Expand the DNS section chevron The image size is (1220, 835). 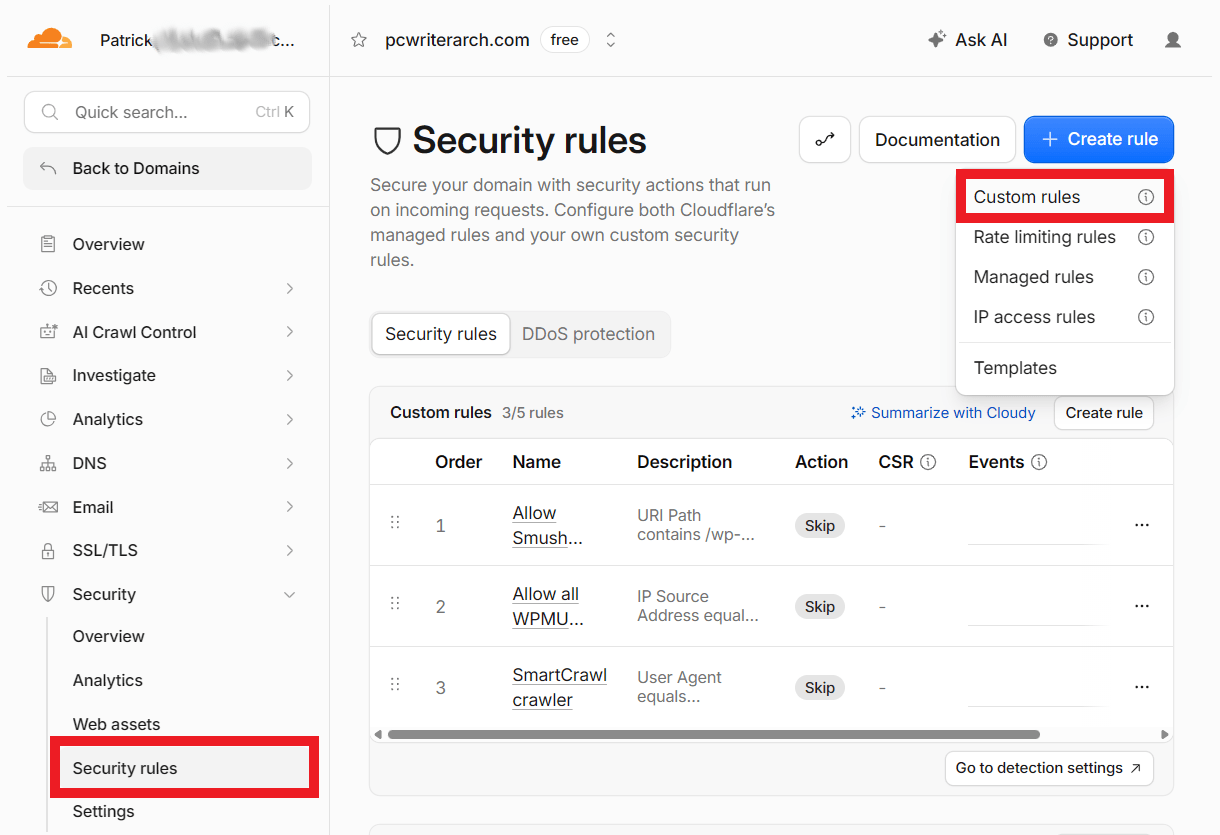tap(290, 463)
